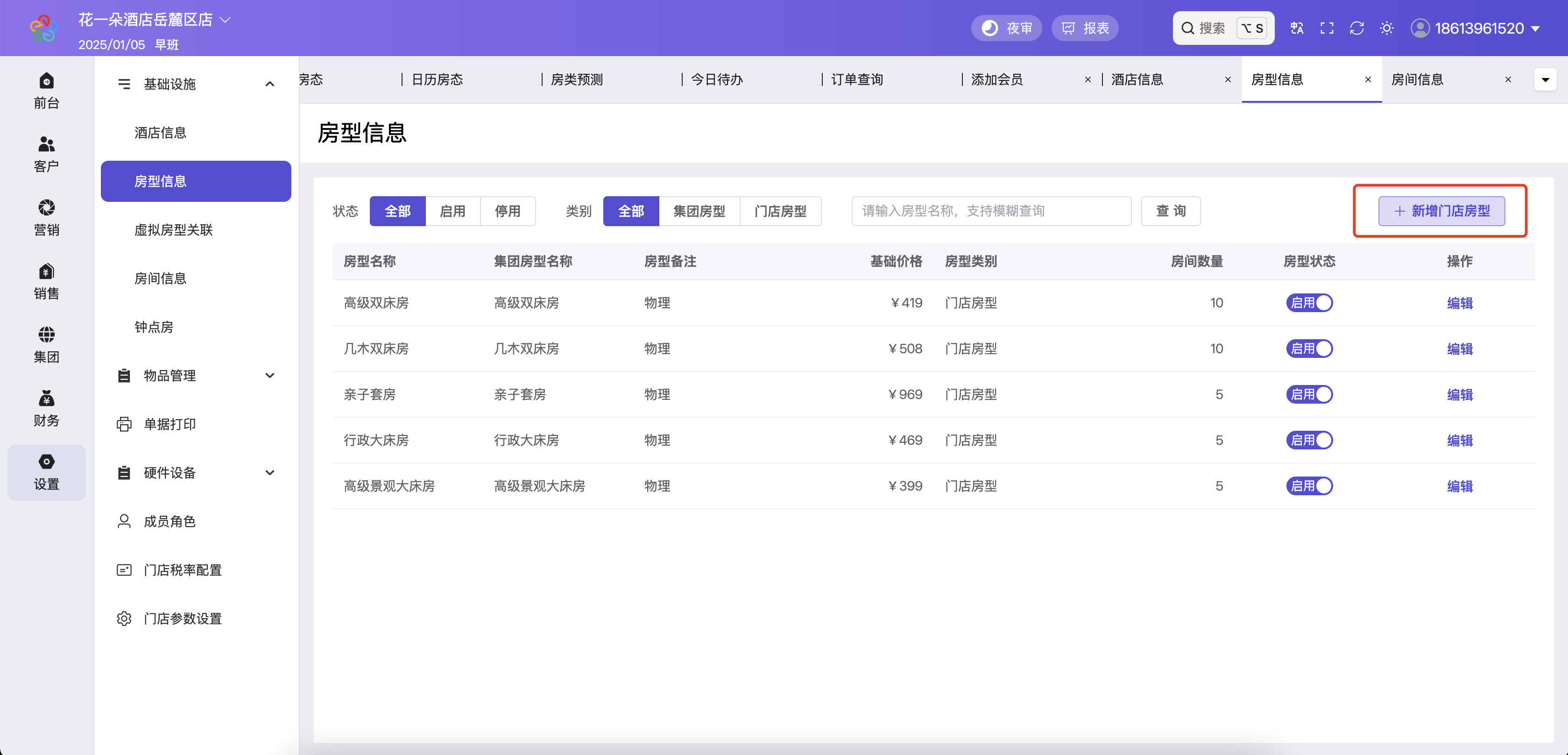Edit the 行政大床房 room type
The width and height of the screenshot is (1568, 755).
click(1460, 440)
